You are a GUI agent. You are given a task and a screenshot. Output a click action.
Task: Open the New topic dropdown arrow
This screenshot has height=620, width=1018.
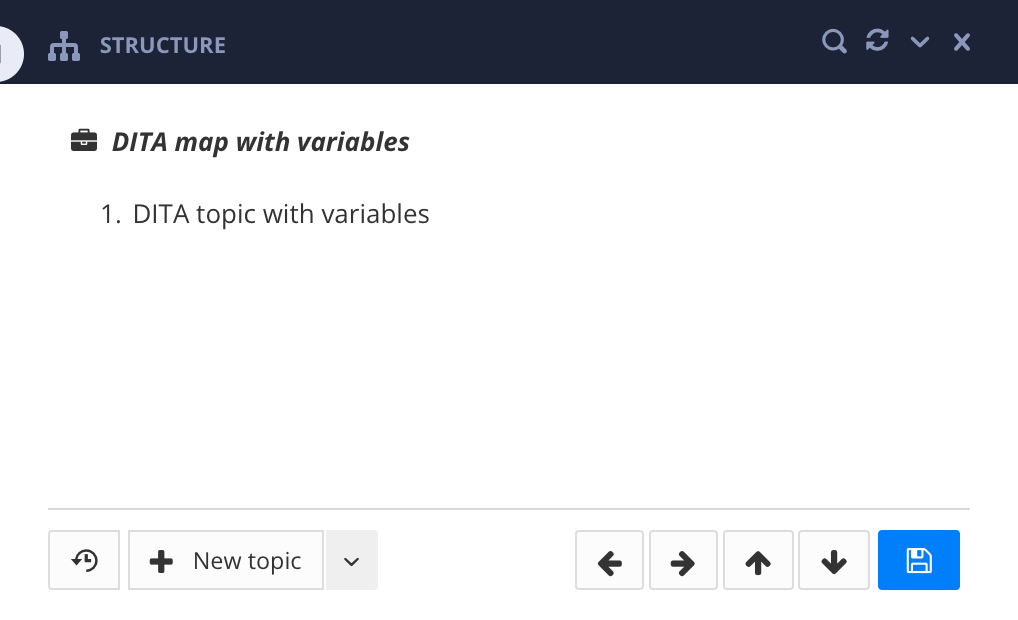[x=351, y=560]
